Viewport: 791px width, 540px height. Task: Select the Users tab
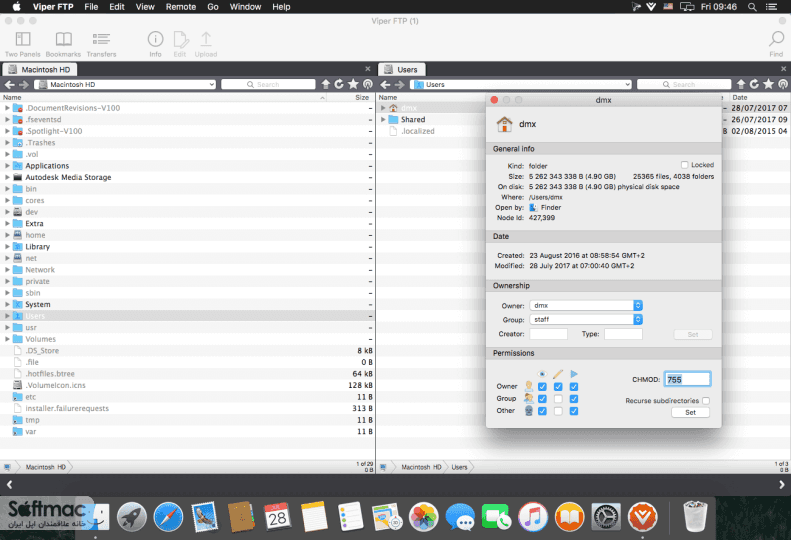(x=402, y=69)
